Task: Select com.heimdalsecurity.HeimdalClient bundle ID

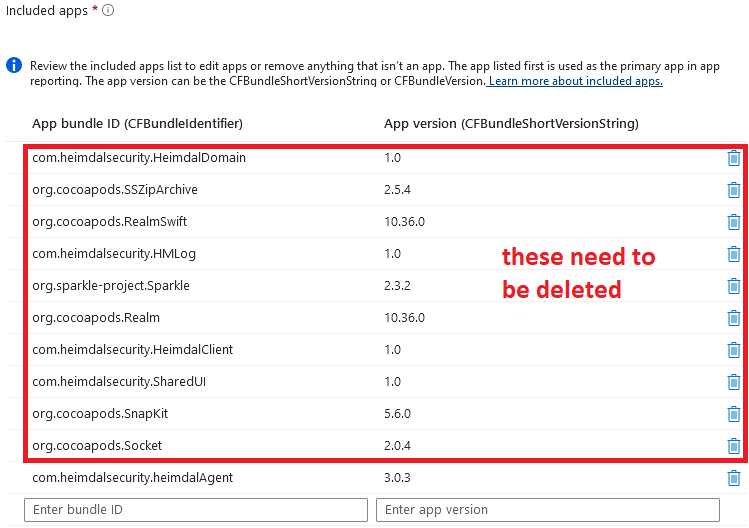Action: pos(133,350)
